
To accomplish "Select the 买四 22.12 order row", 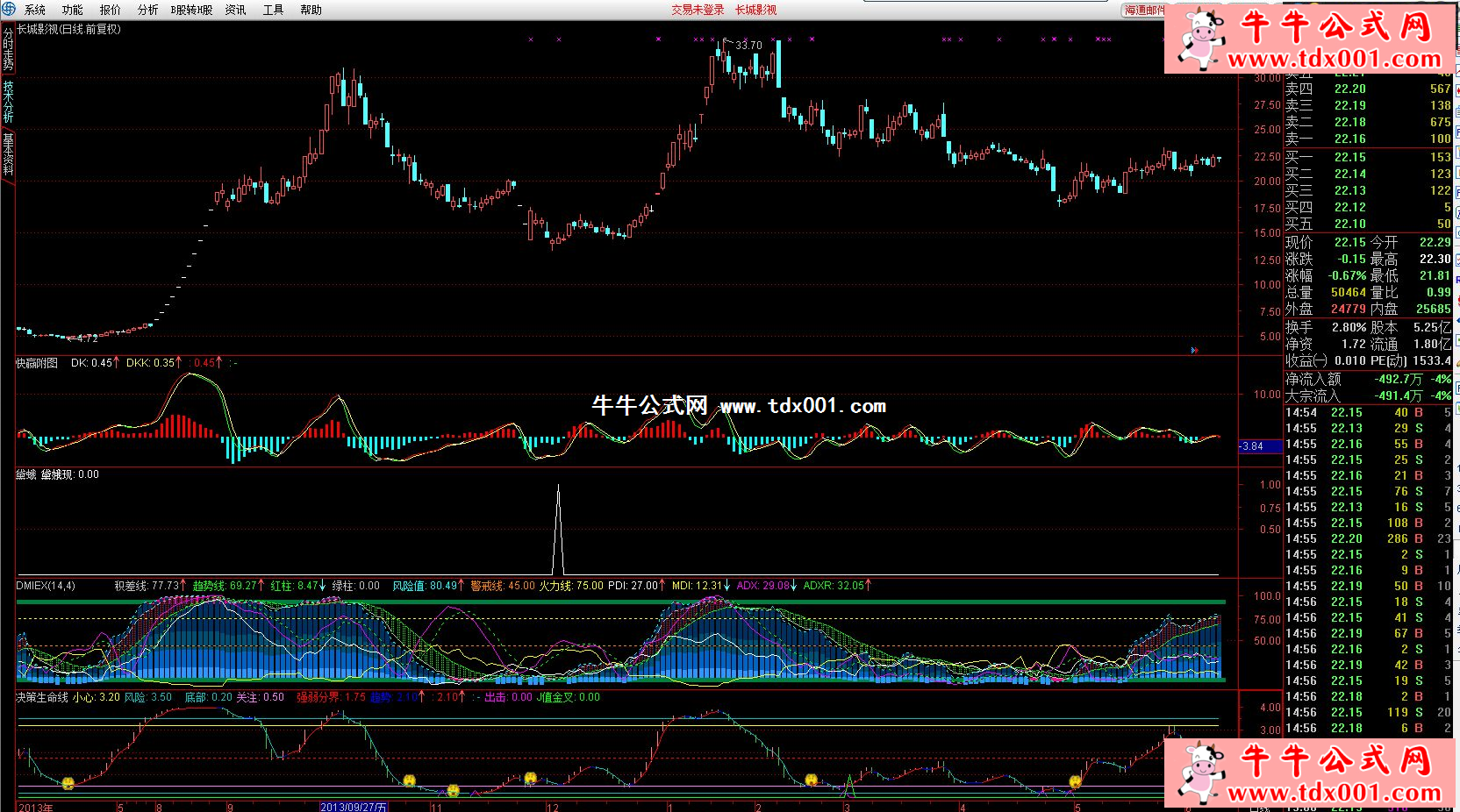I will point(1368,207).
